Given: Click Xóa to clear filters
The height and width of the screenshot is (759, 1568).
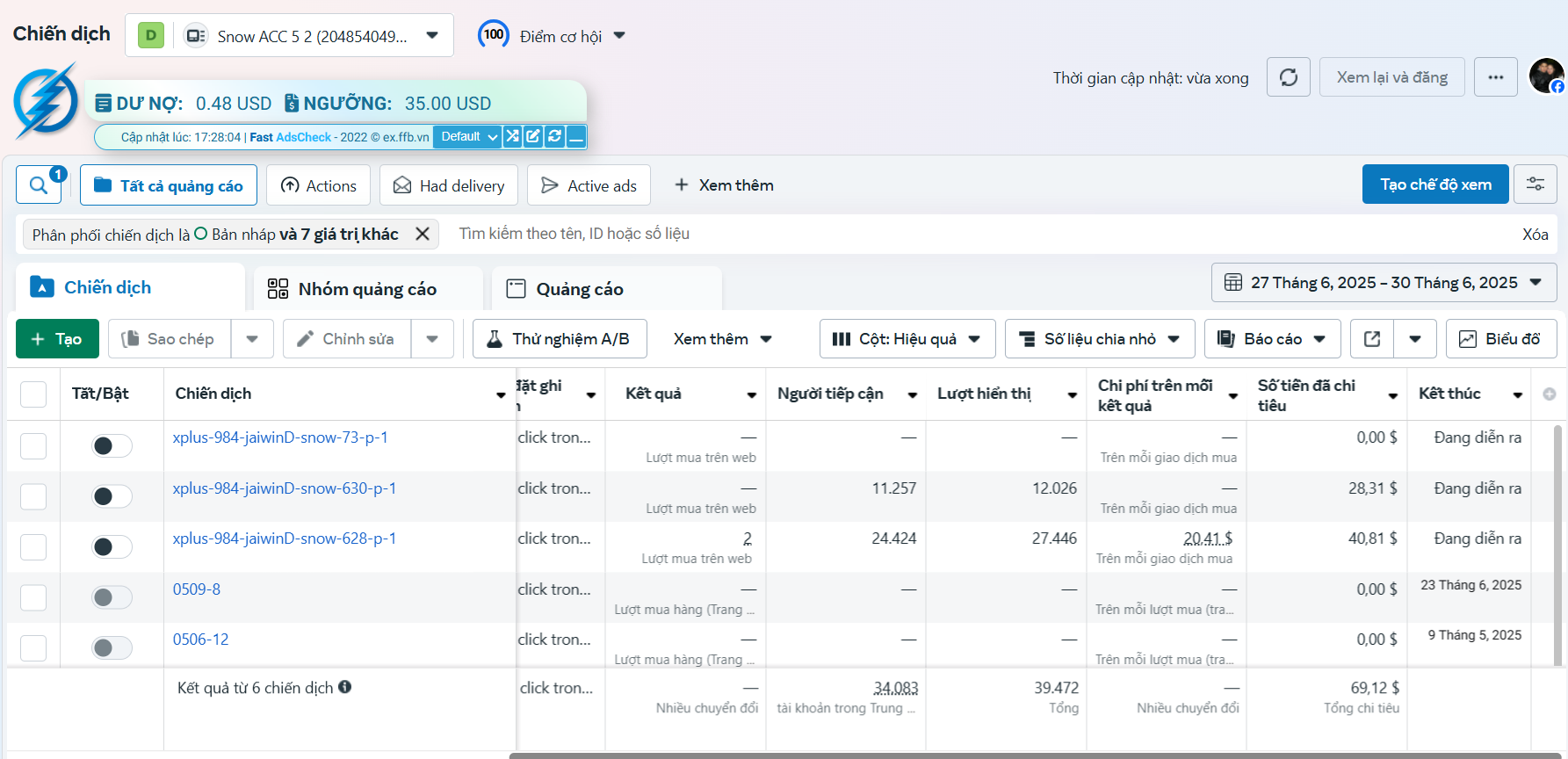Looking at the screenshot, I should pyautogui.click(x=1535, y=234).
